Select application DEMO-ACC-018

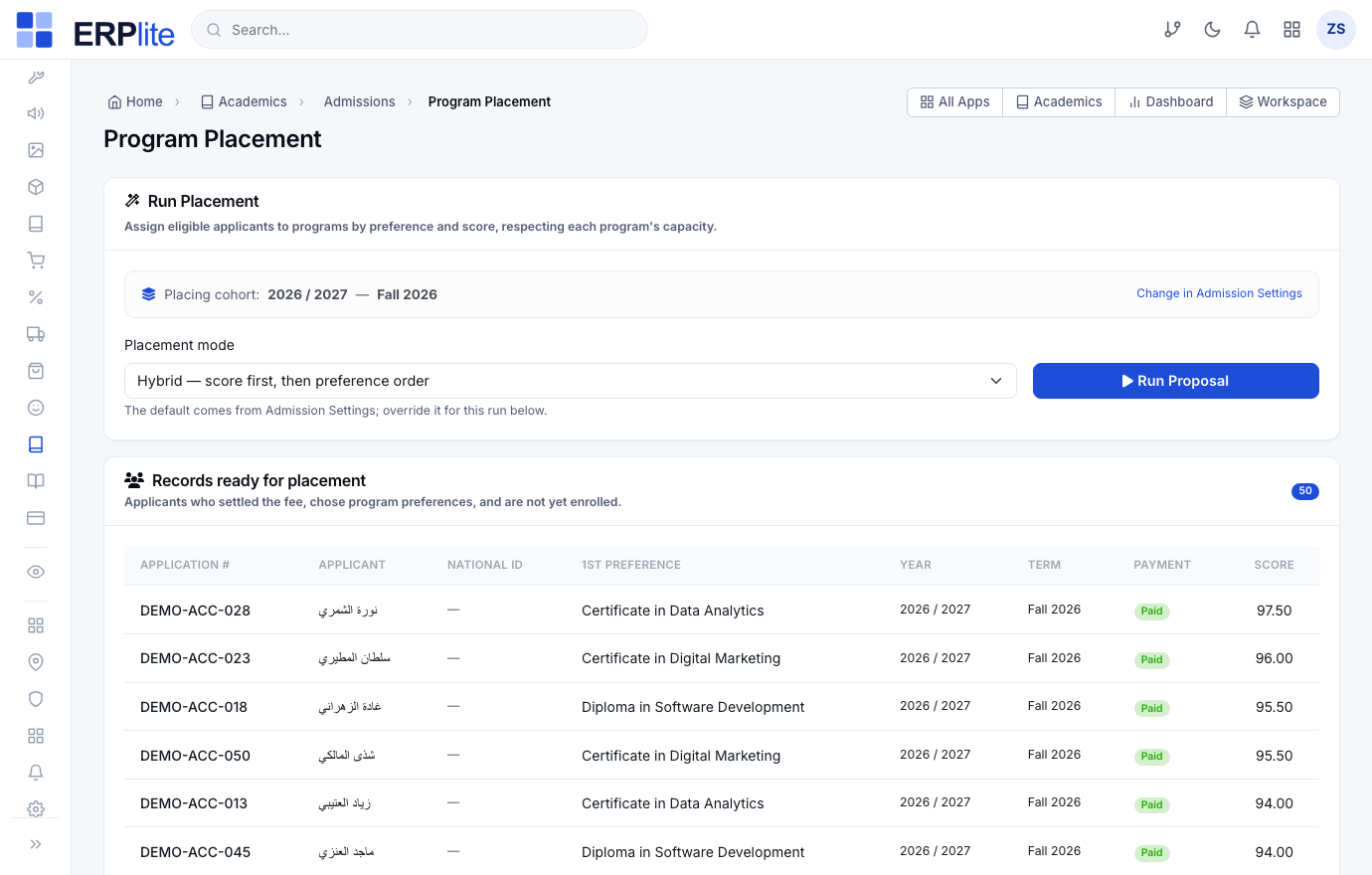pyautogui.click(x=194, y=707)
